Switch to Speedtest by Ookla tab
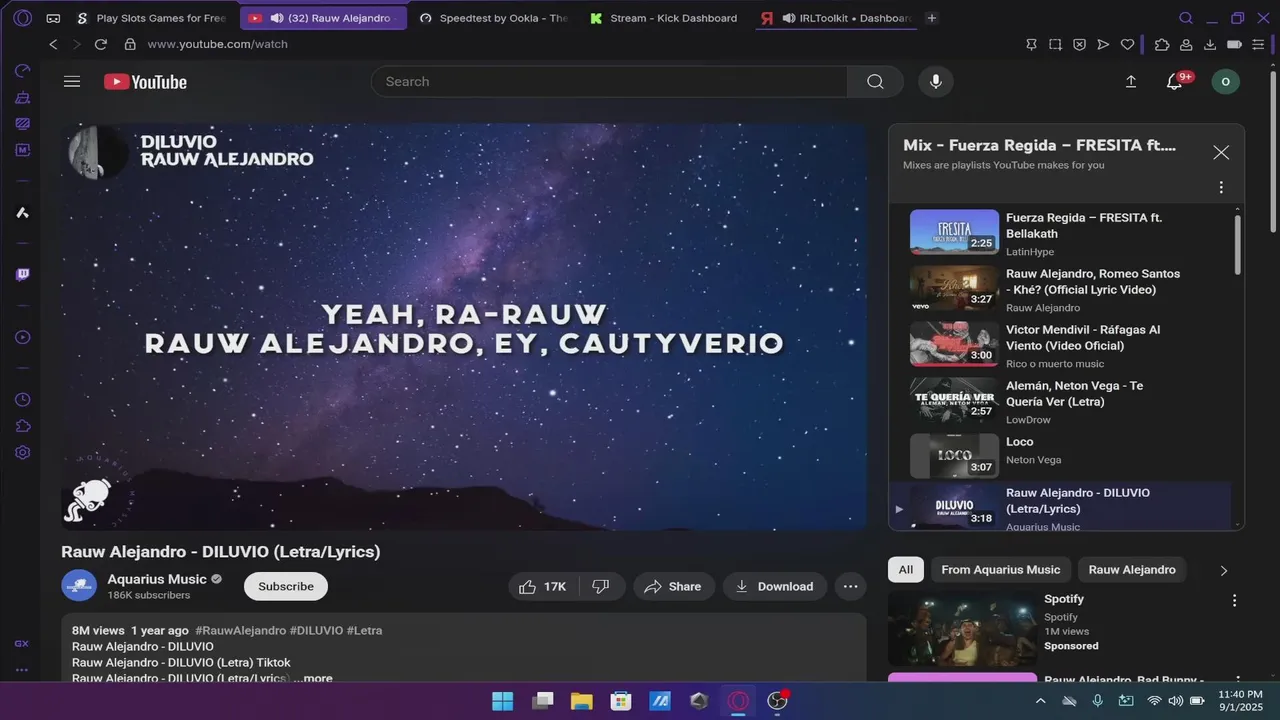 click(494, 18)
